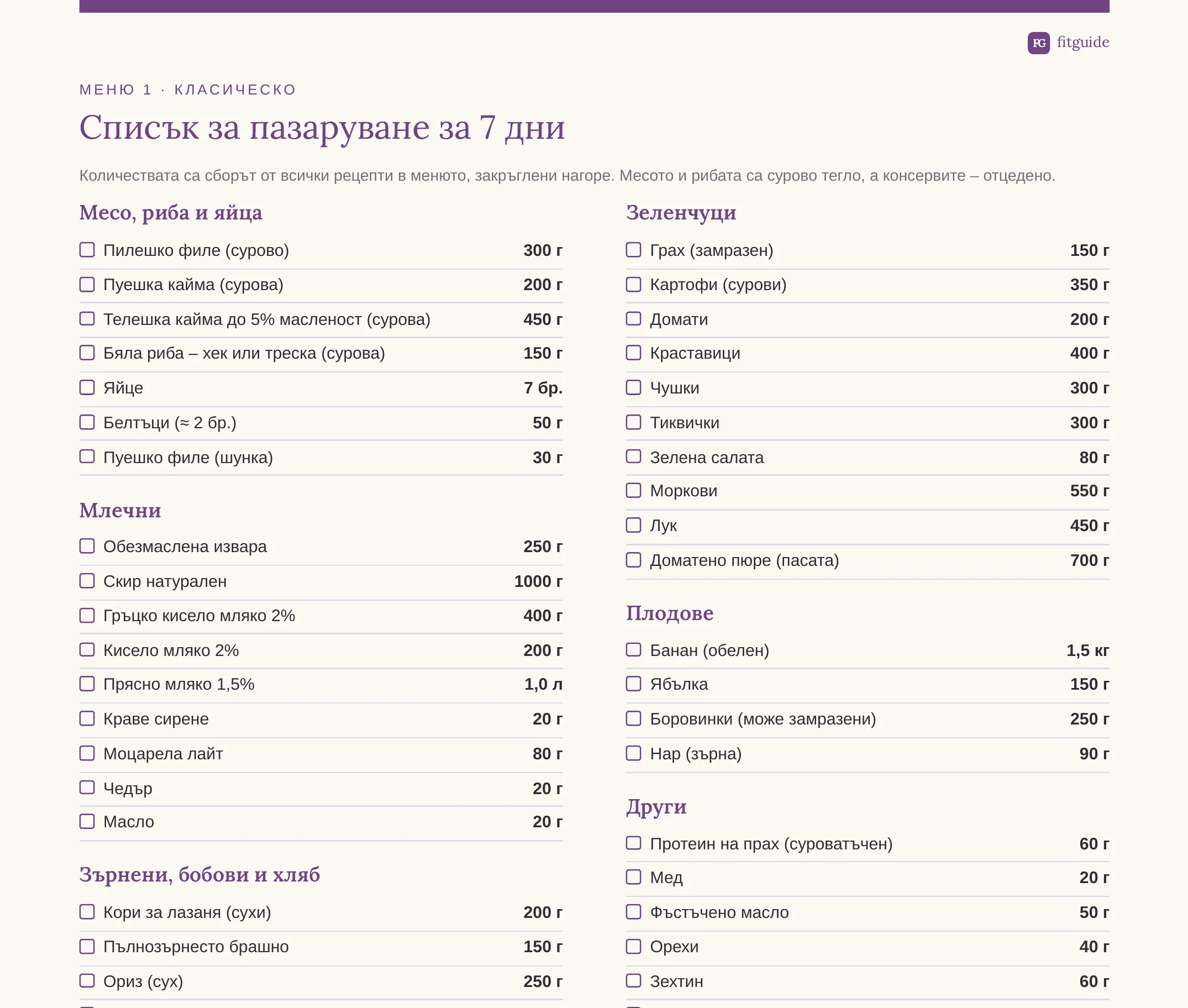This screenshot has width=1188, height=1008.
Task: Mark the Прясно мляко 1,5% checkbox
Action: (87, 684)
